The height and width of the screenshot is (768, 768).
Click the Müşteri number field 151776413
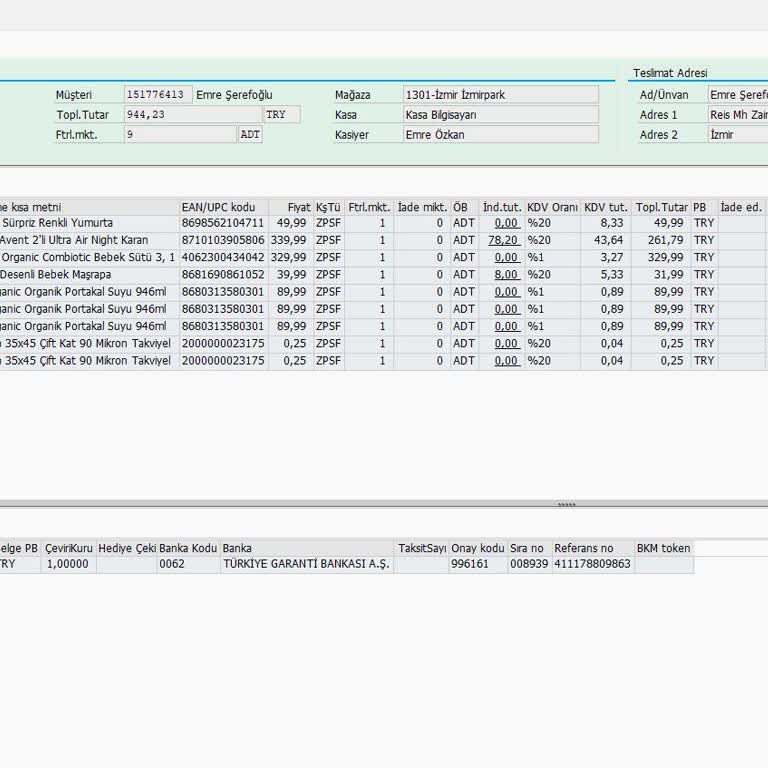(x=158, y=95)
